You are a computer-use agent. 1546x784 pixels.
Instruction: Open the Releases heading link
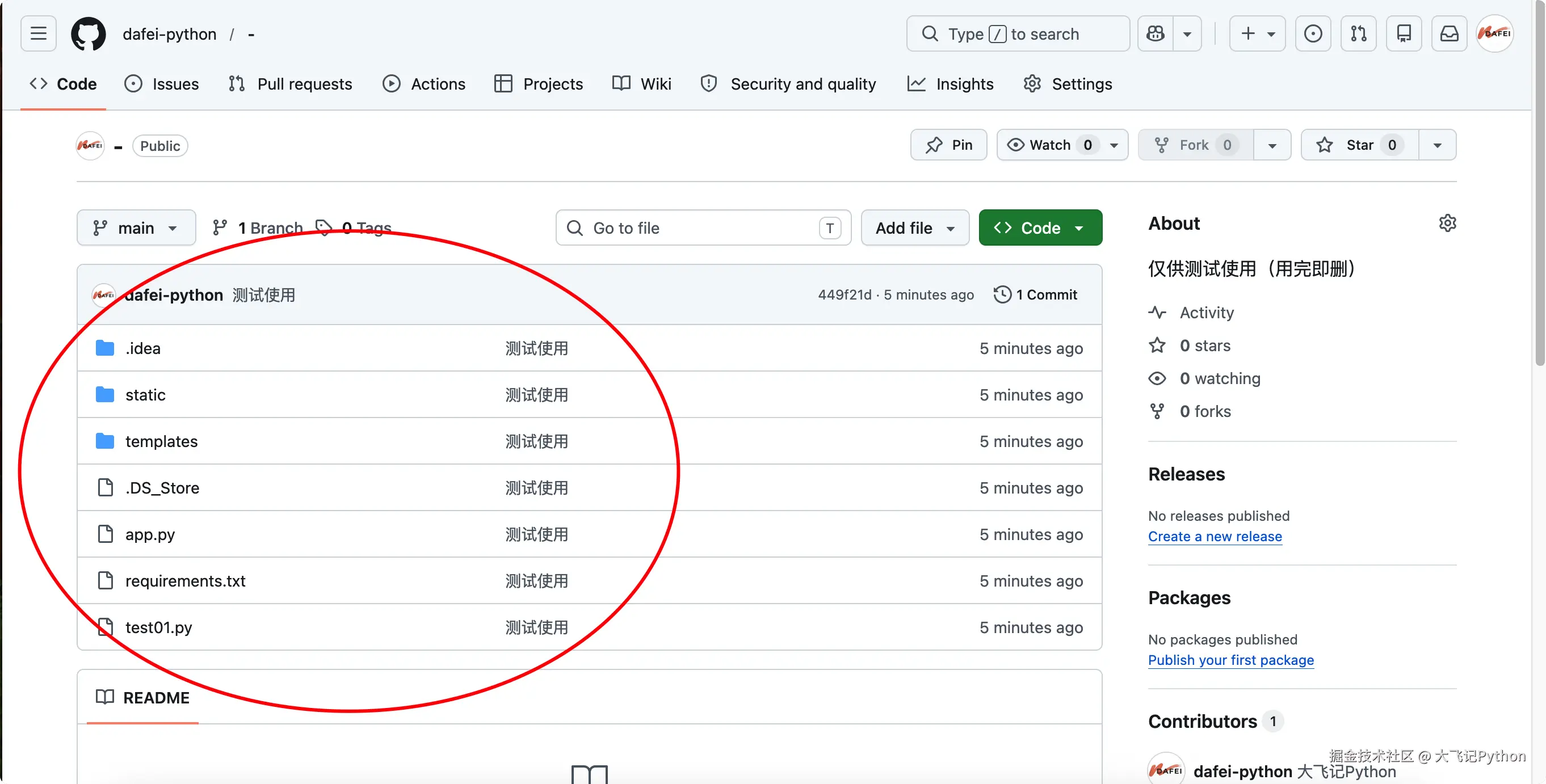pos(1187,474)
